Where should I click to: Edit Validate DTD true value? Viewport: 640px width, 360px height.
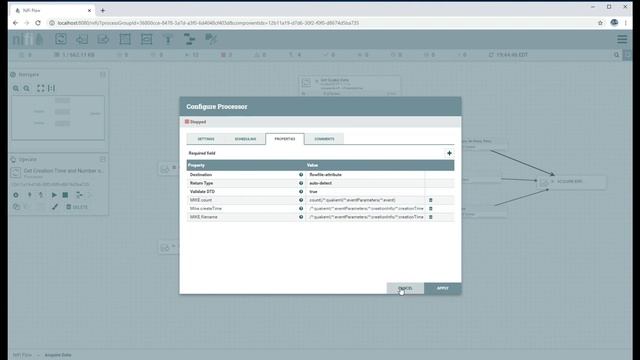click(x=365, y=191)
